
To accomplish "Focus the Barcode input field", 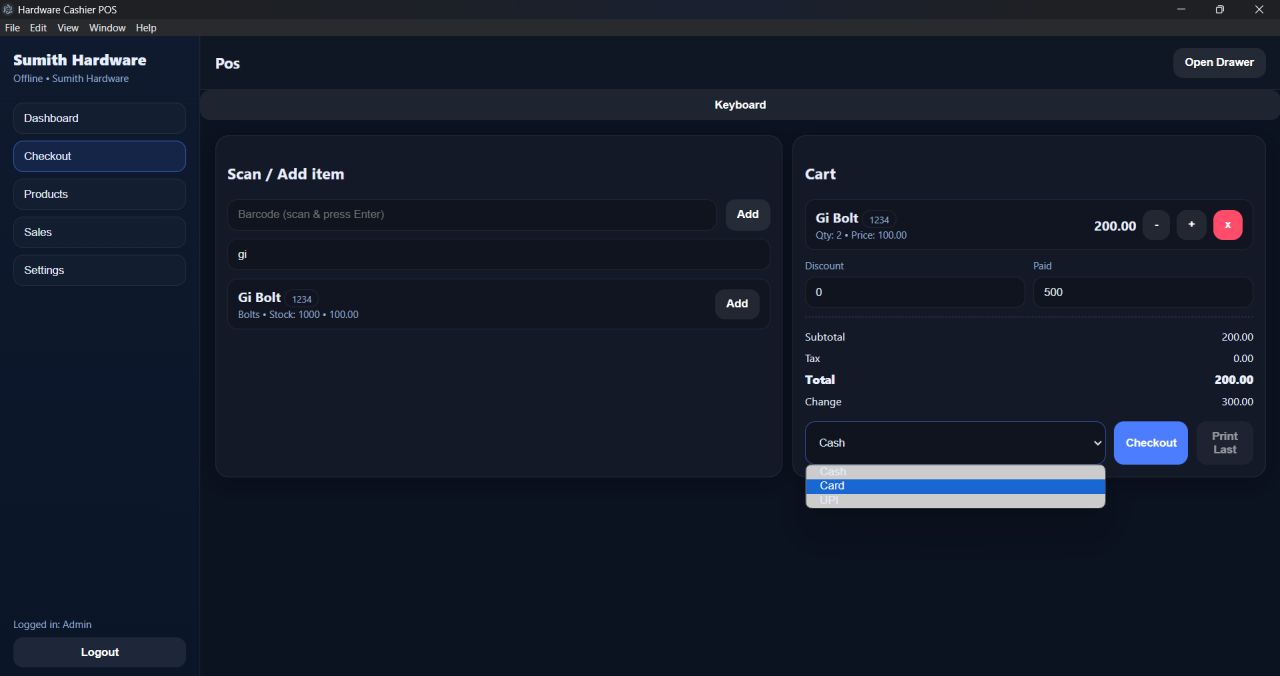I will coord(472,214).
